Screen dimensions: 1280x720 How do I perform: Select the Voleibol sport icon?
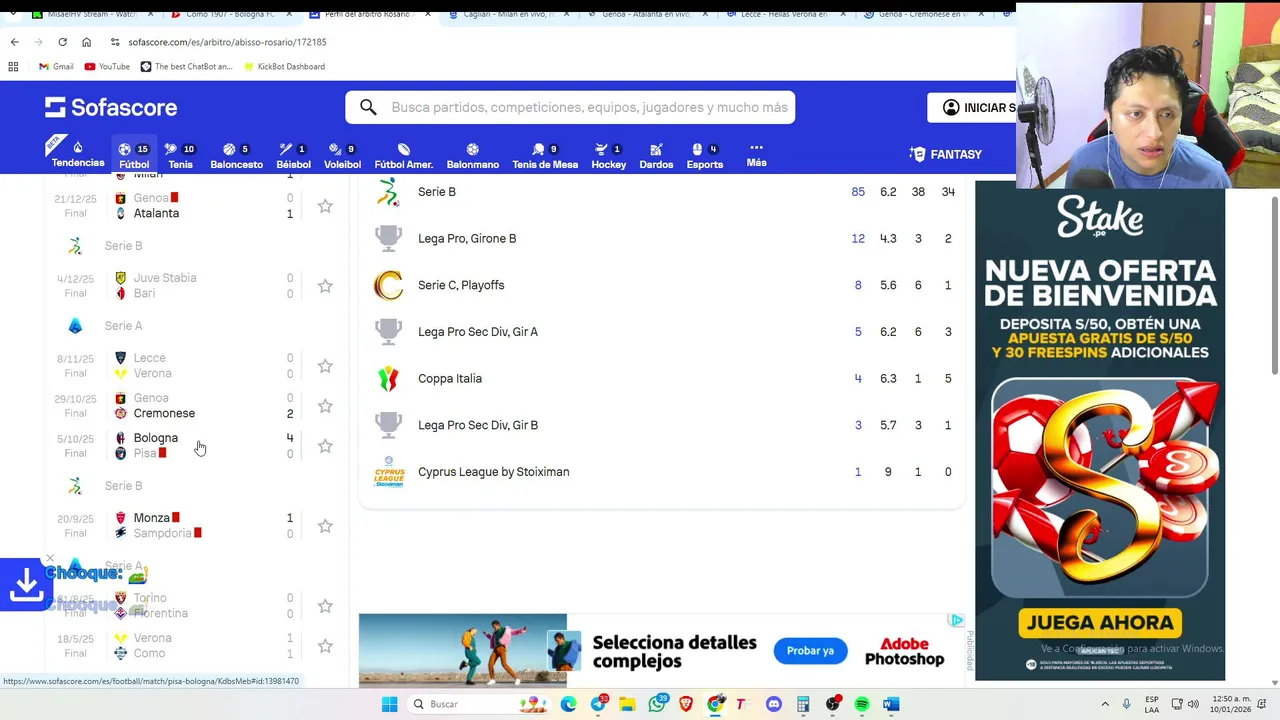[x=342, y=155]
